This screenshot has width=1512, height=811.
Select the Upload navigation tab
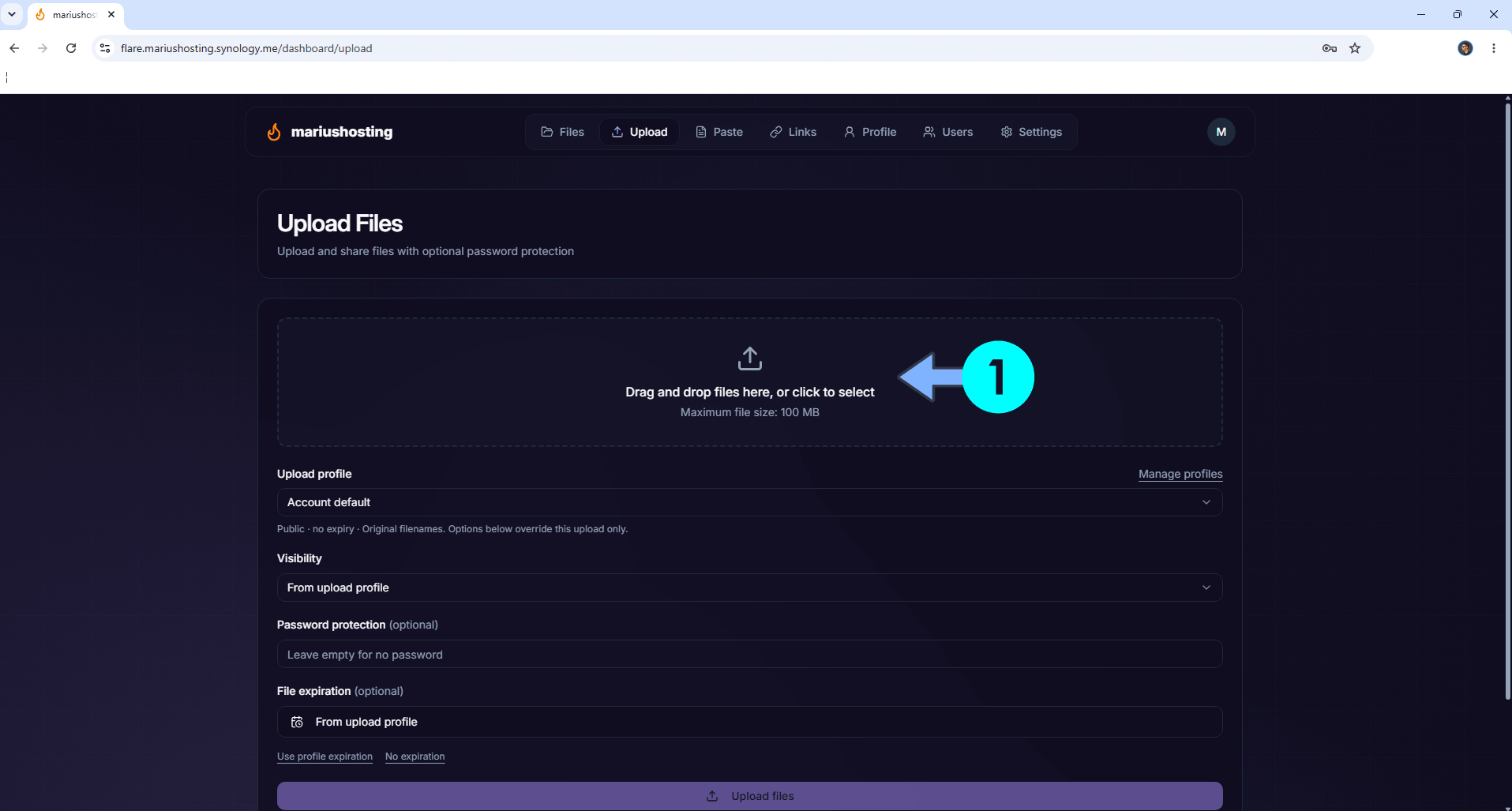640,132
